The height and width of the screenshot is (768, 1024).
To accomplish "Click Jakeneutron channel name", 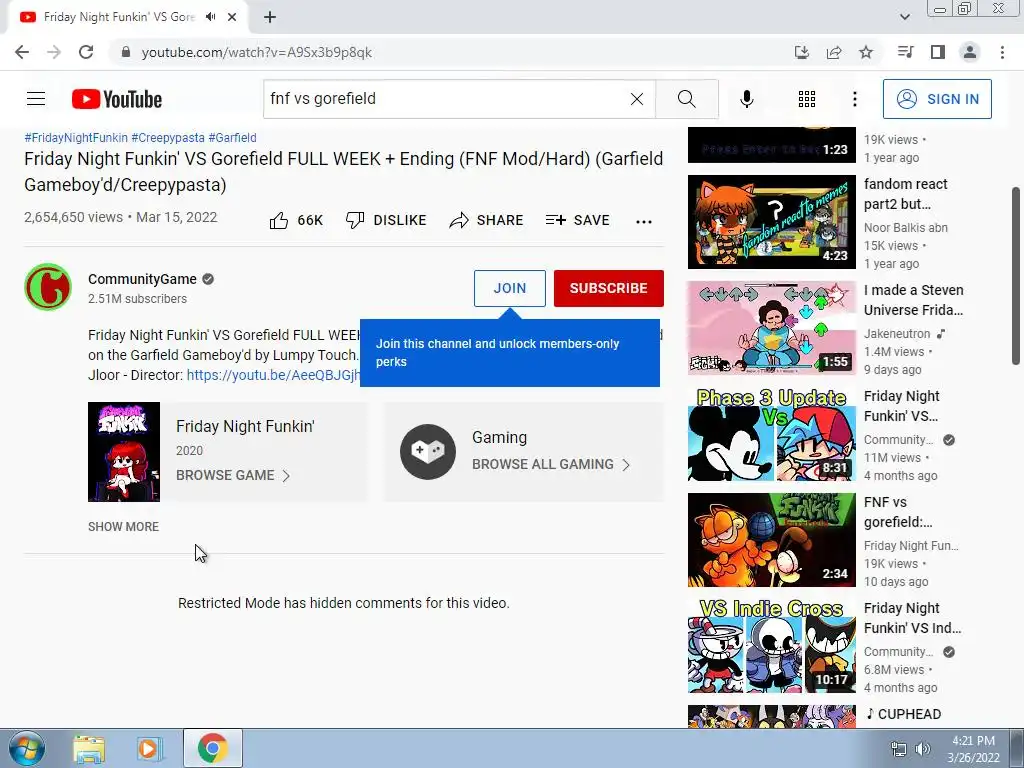I will (897, 334).
